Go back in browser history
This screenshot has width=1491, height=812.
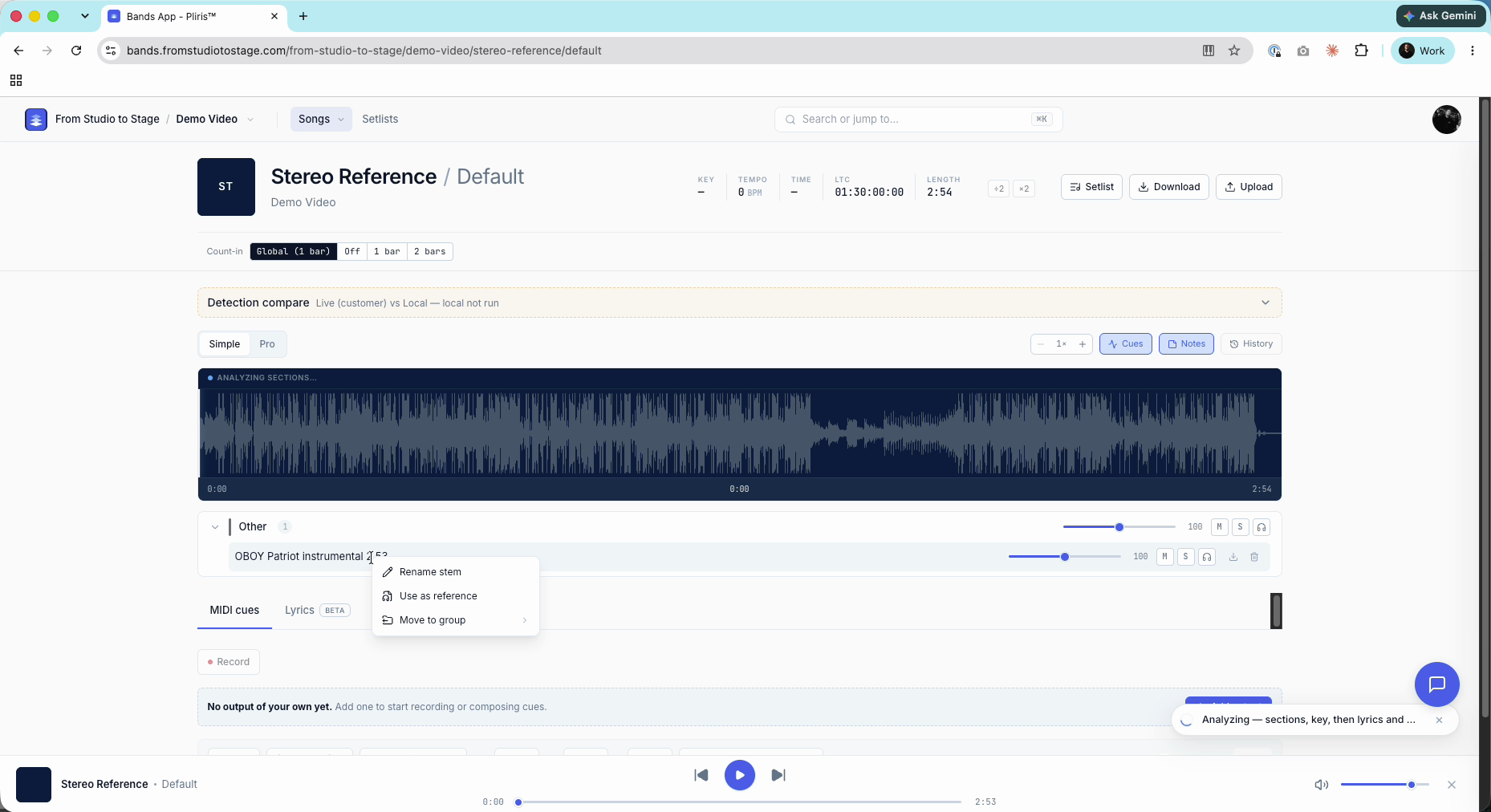pyautogui.click(x=18, y=51)
